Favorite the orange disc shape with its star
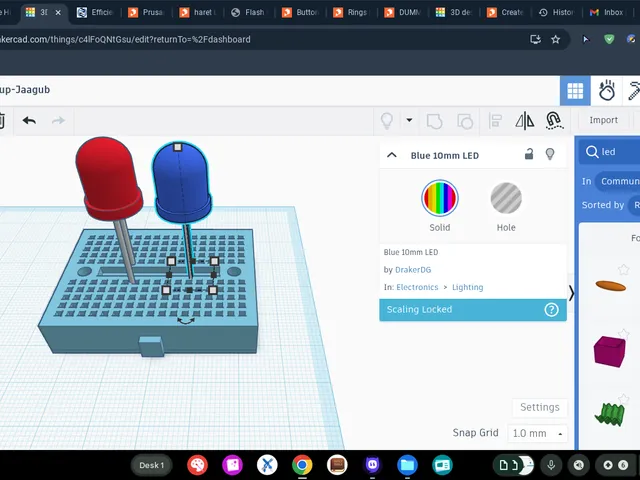The width and height of the screenshot is (640, 480). (623, 269)
